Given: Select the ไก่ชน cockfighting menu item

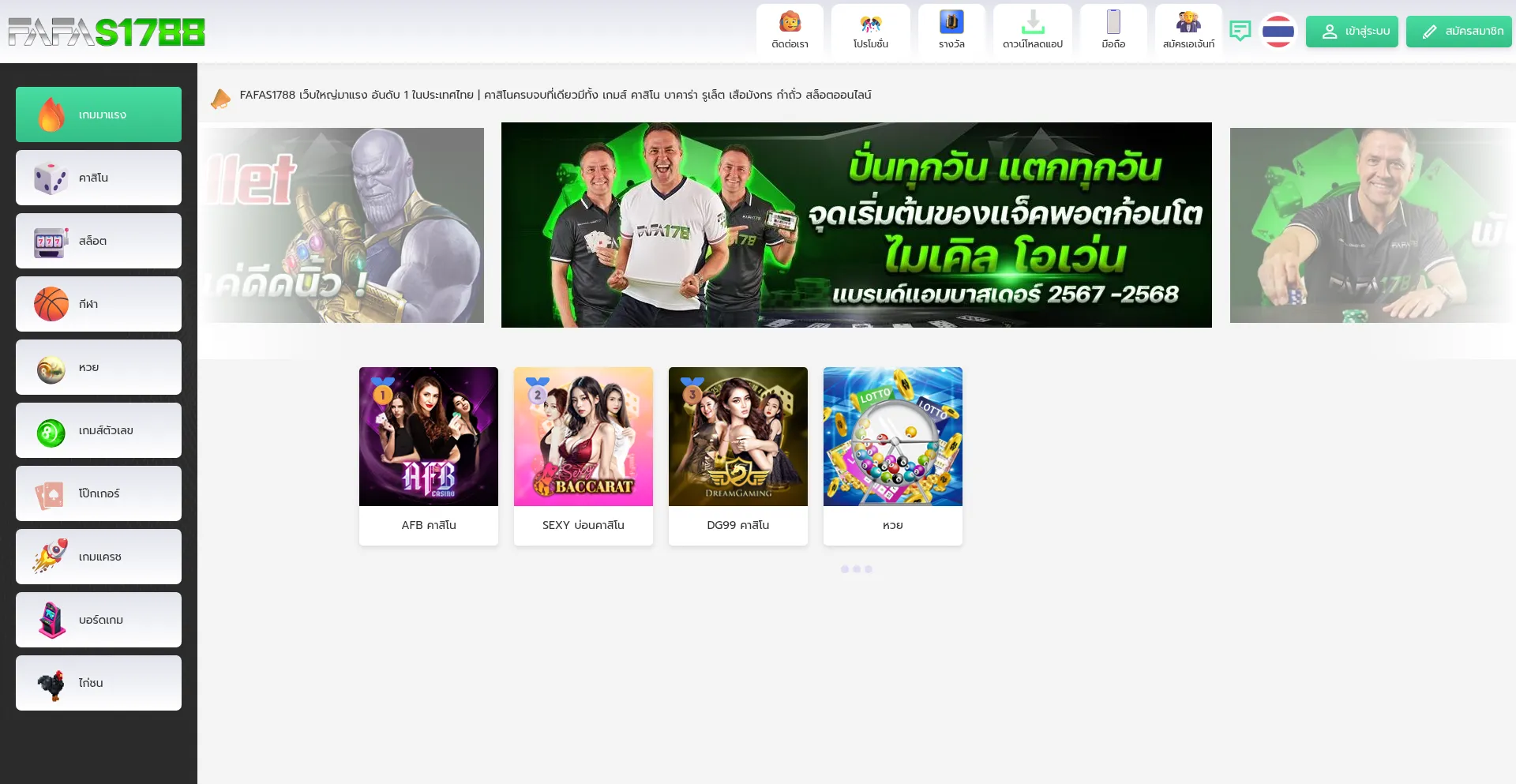Looking at the screenshot, I should (x=99, y=683).
